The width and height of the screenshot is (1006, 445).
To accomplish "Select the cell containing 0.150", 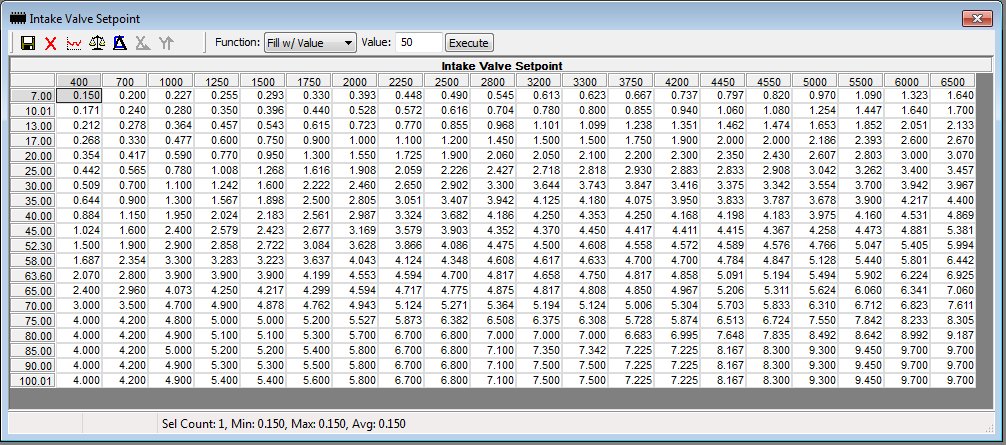I will (x=79, y=95).
